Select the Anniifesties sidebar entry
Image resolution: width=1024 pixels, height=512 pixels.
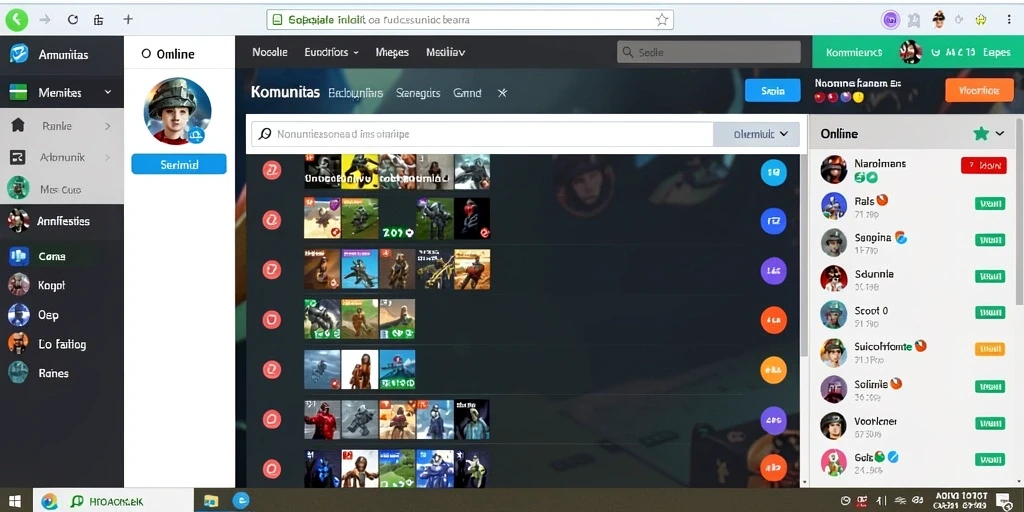tap(61, 221)
